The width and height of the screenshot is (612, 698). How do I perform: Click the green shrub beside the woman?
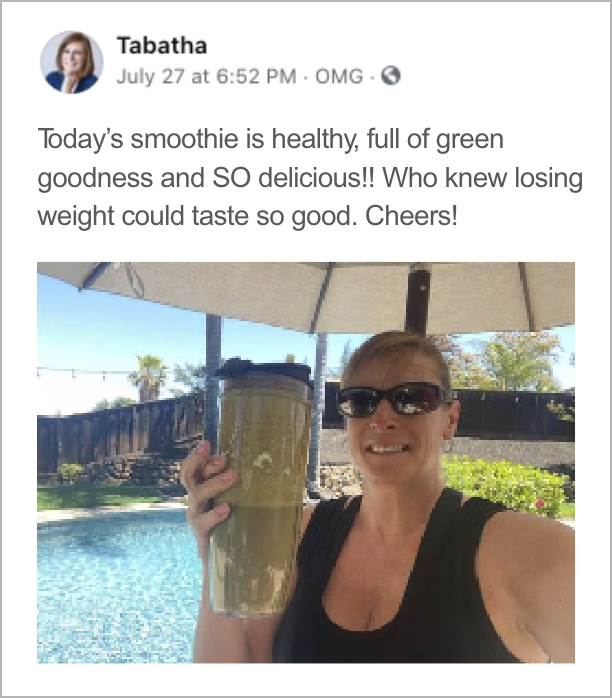pos(505,485)
